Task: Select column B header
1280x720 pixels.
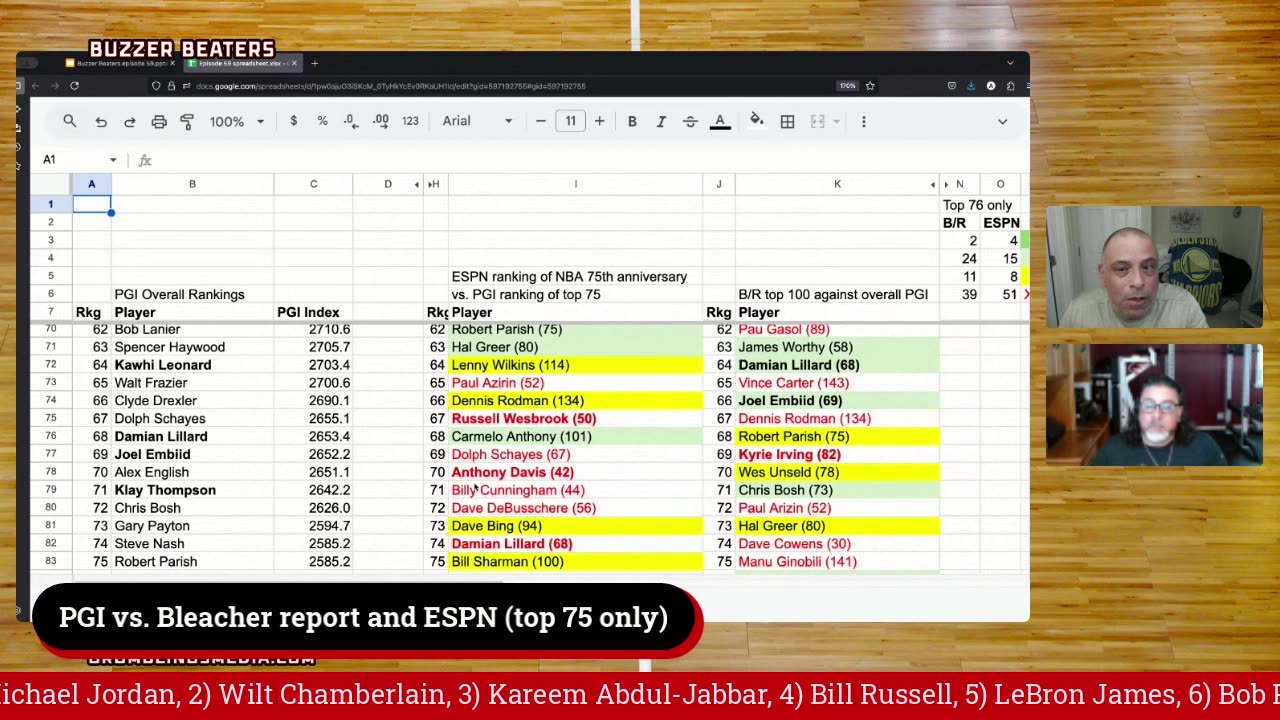Action: coord(192,184)
